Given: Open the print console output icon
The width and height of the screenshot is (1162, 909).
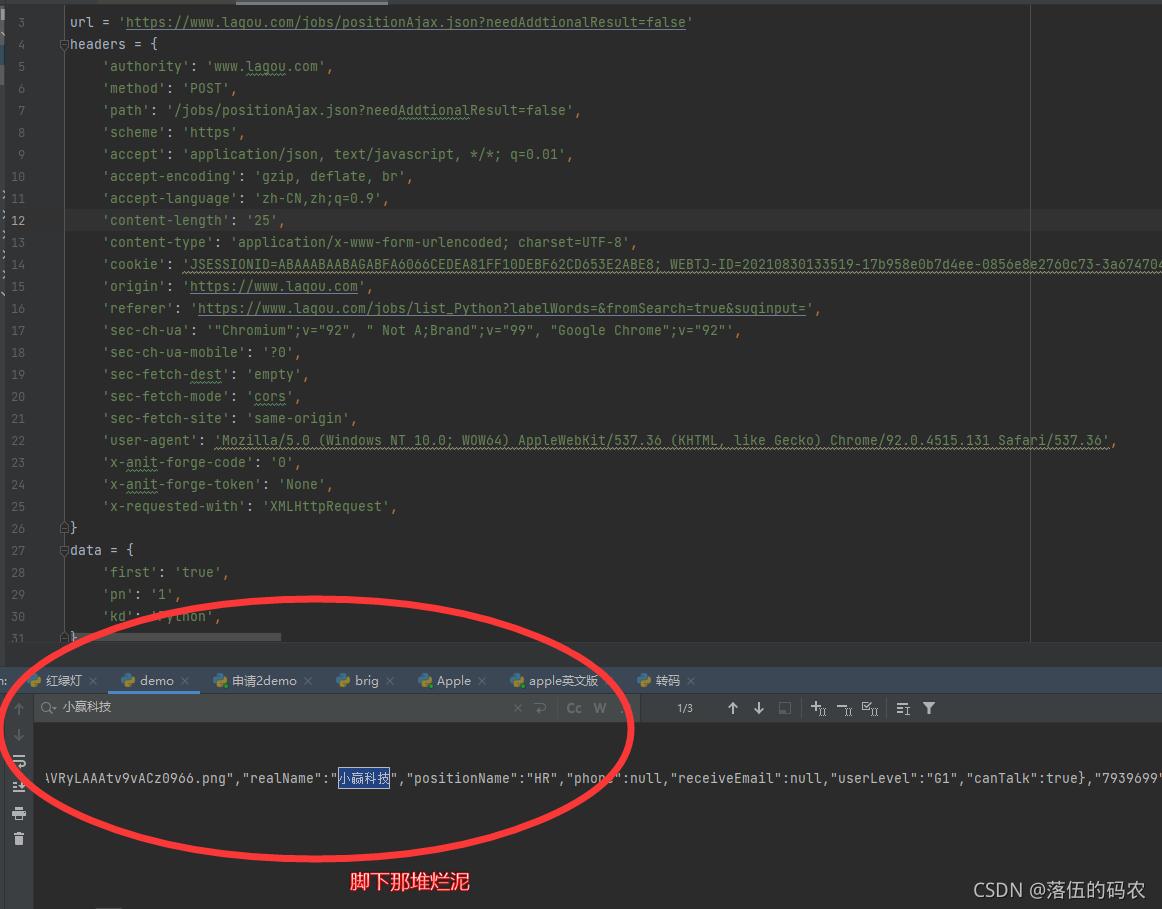Looking at the screenshot, I should coord(18,813).
